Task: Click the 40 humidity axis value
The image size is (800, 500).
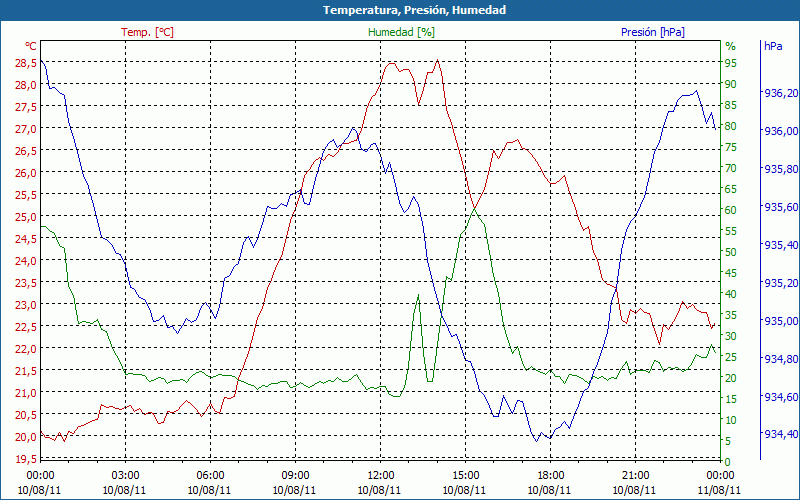Action: click(731, 294)
